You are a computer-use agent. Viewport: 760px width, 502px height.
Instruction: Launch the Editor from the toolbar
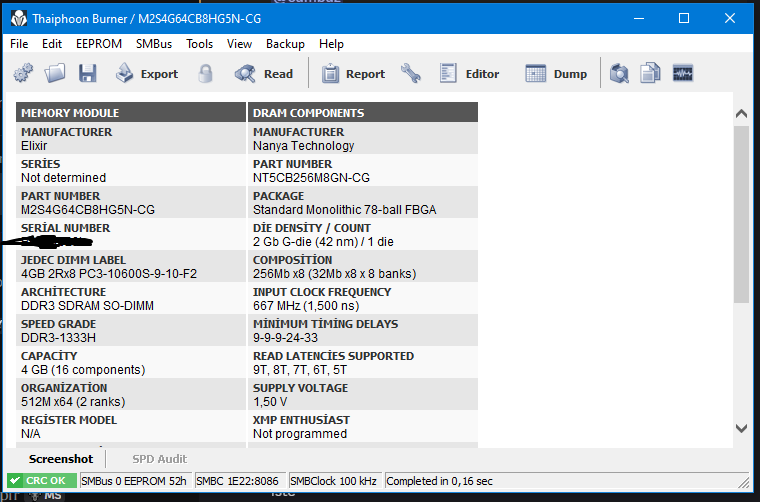[x=469, y=73]
